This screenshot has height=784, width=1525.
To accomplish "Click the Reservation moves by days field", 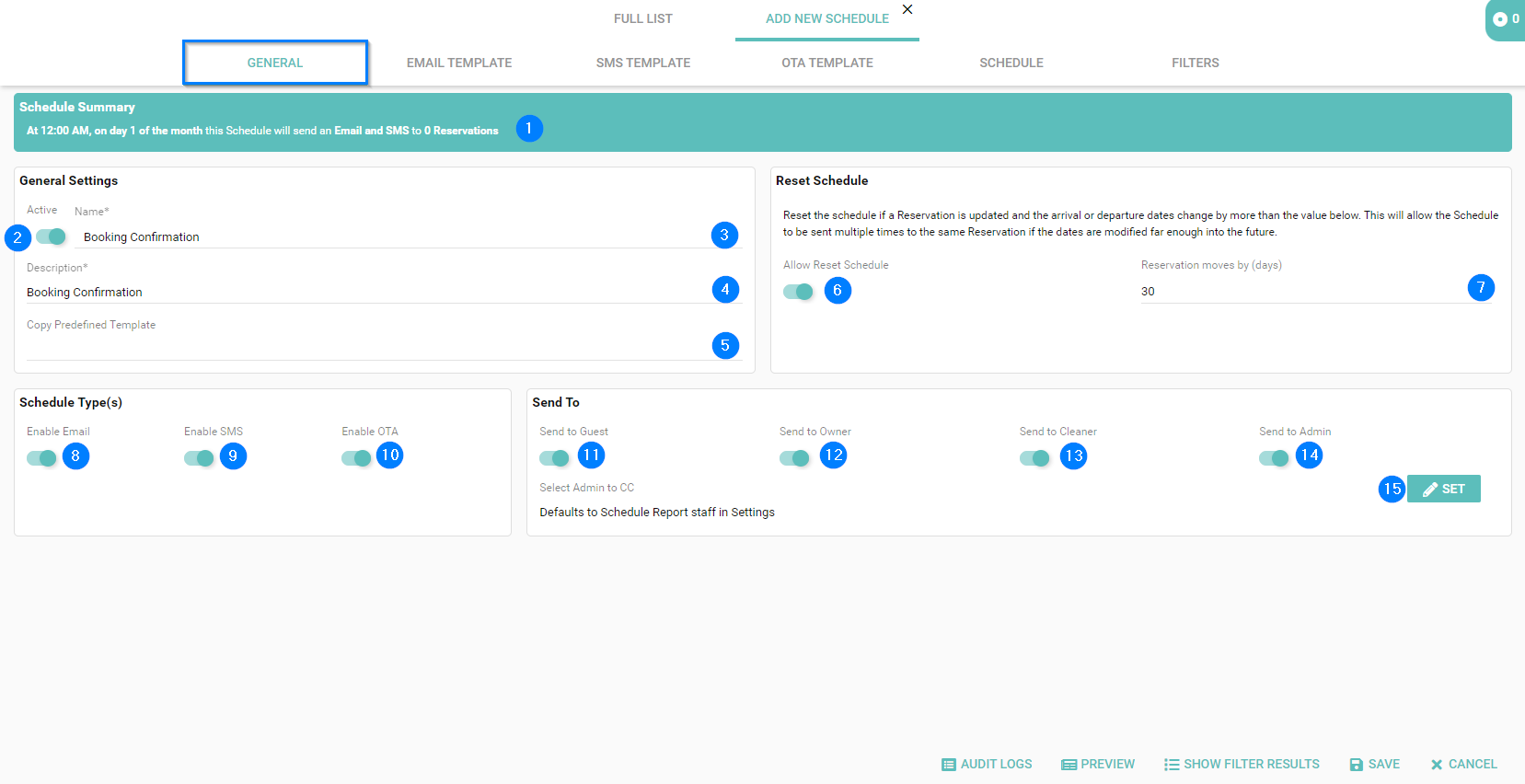I will click(x=1298, y=292).
